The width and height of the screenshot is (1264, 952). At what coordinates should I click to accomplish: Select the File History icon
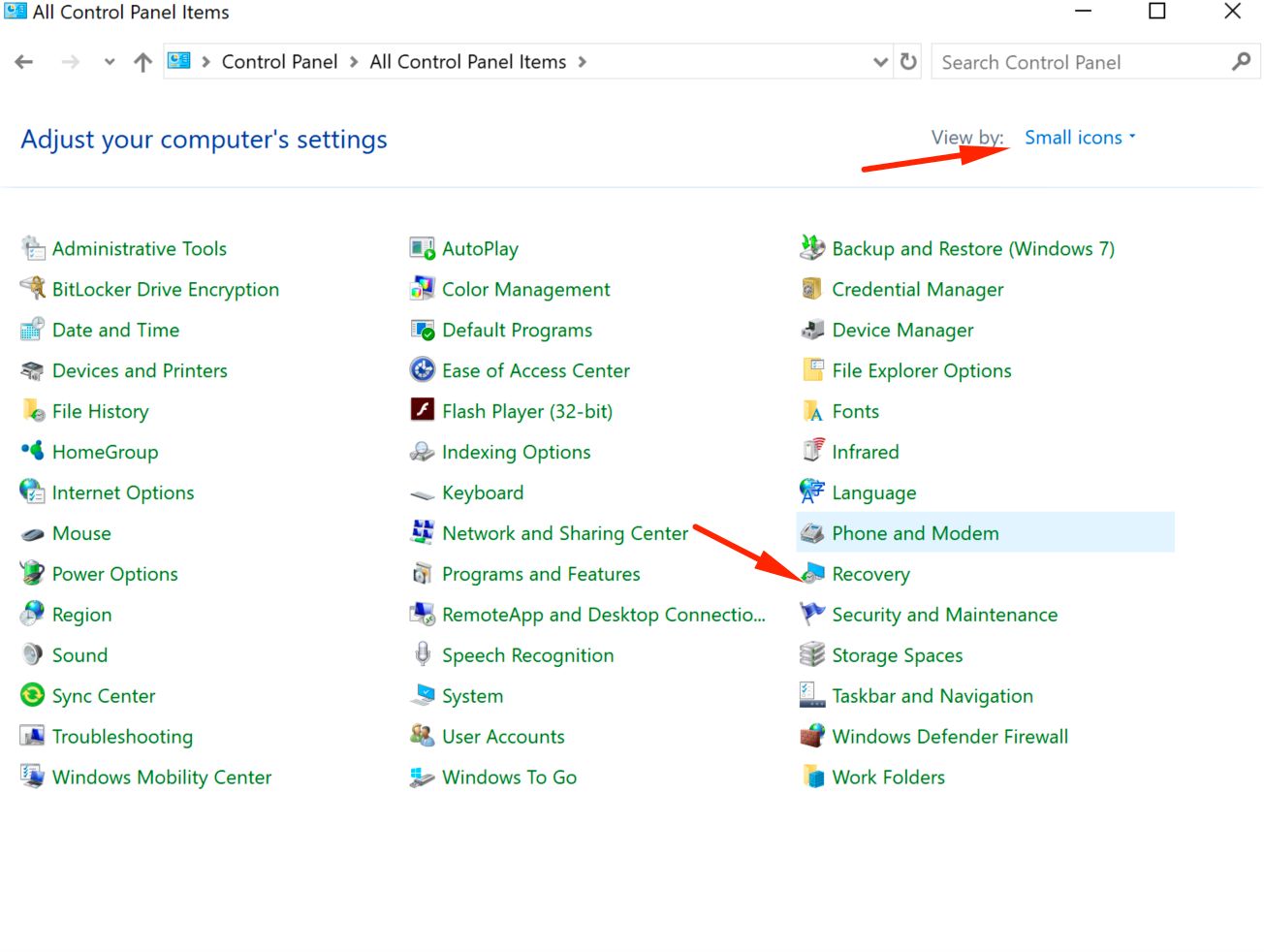(x=33, y=411)
